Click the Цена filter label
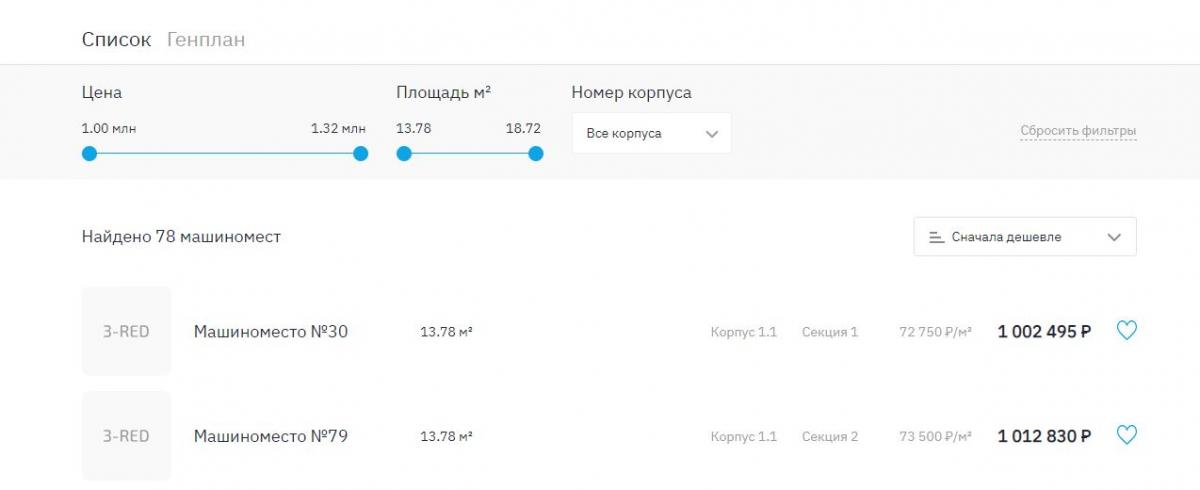The height and width of the screenshot is (490, 1200). [x=102, y=92]
